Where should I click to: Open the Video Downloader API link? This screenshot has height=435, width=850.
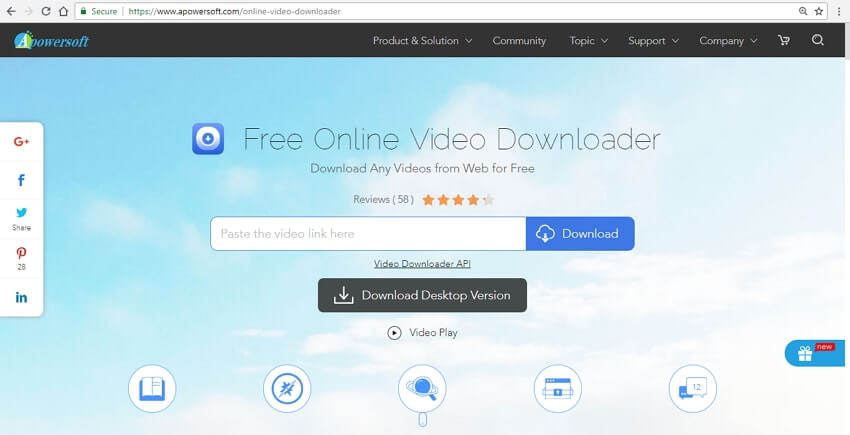click(x=422, y=264)
